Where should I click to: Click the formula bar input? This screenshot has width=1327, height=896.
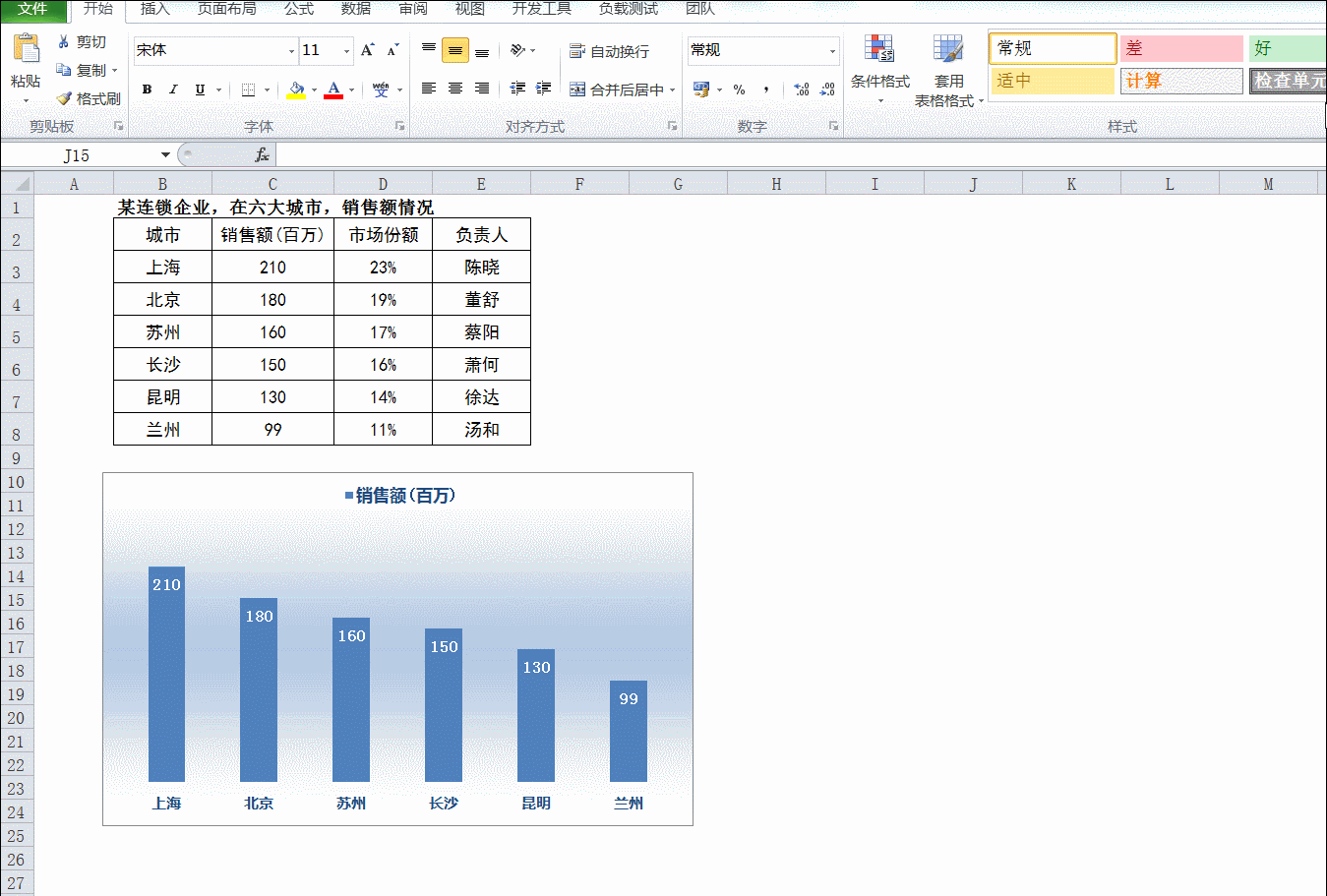pos(801,154)
